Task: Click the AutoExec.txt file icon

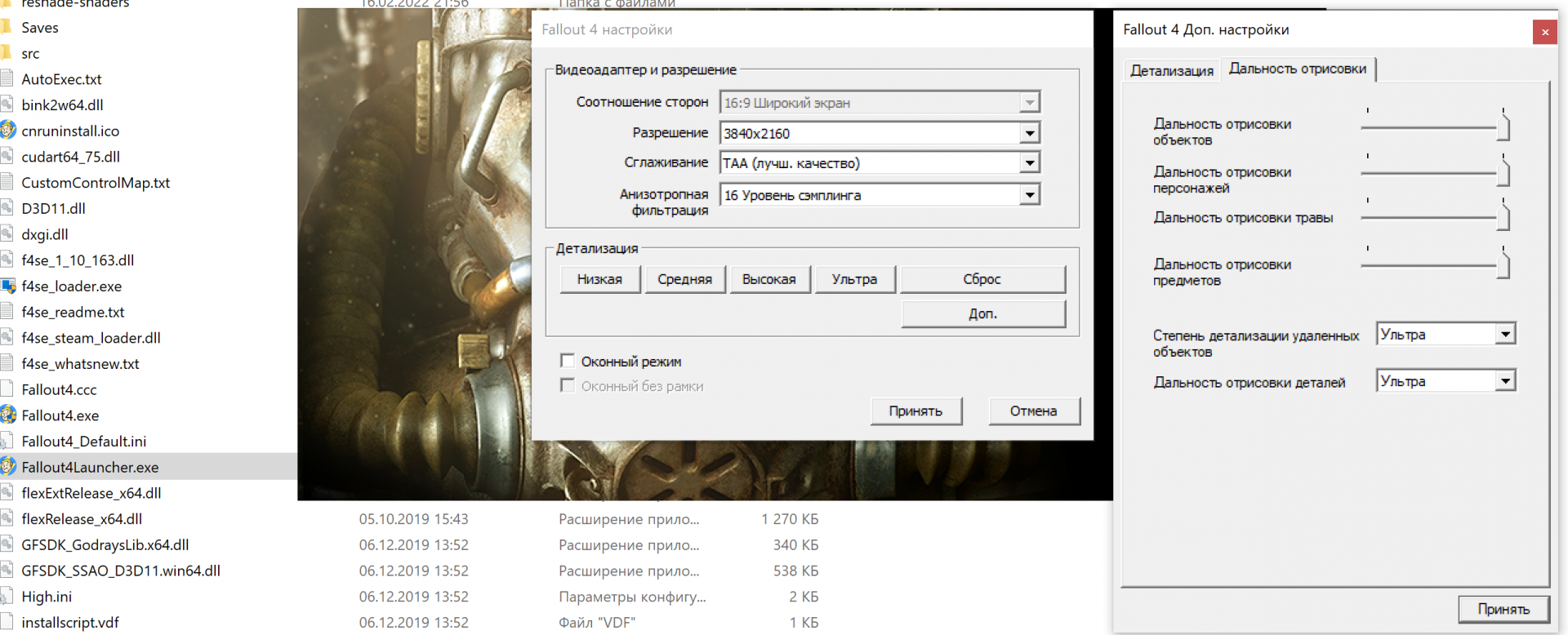Action: 7,79
